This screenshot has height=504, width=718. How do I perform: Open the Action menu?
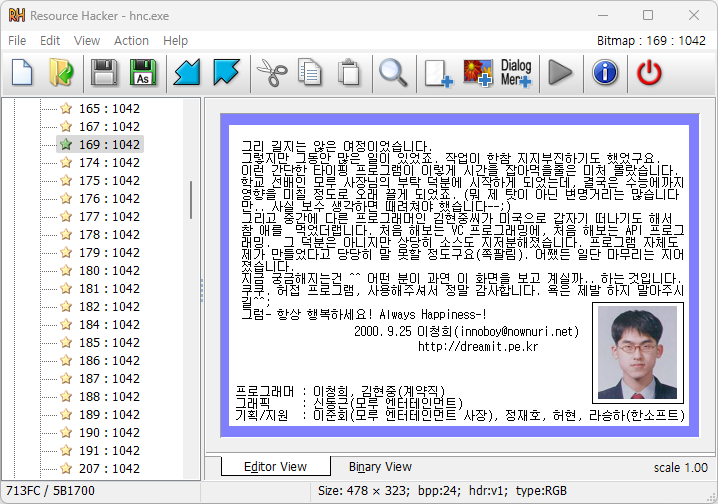(x=131, y=41)
